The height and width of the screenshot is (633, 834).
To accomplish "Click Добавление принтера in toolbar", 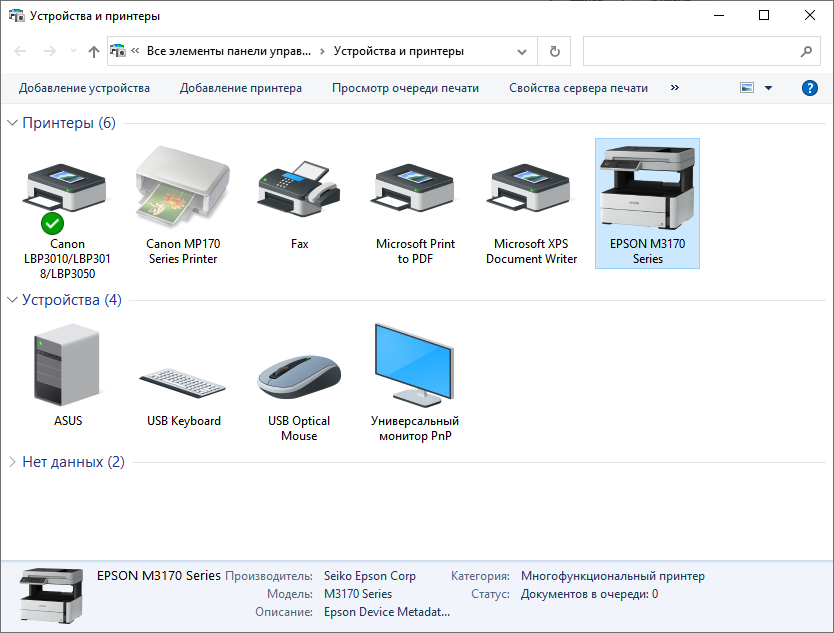I will (240, 88).
